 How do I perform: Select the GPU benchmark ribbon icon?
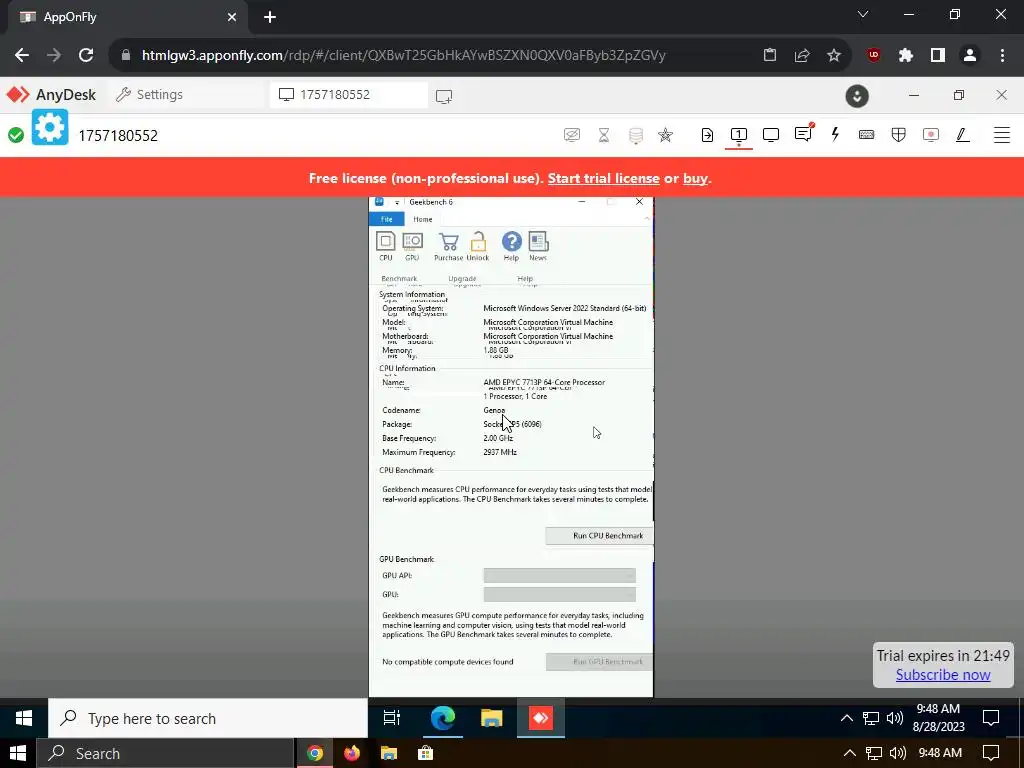412,246
